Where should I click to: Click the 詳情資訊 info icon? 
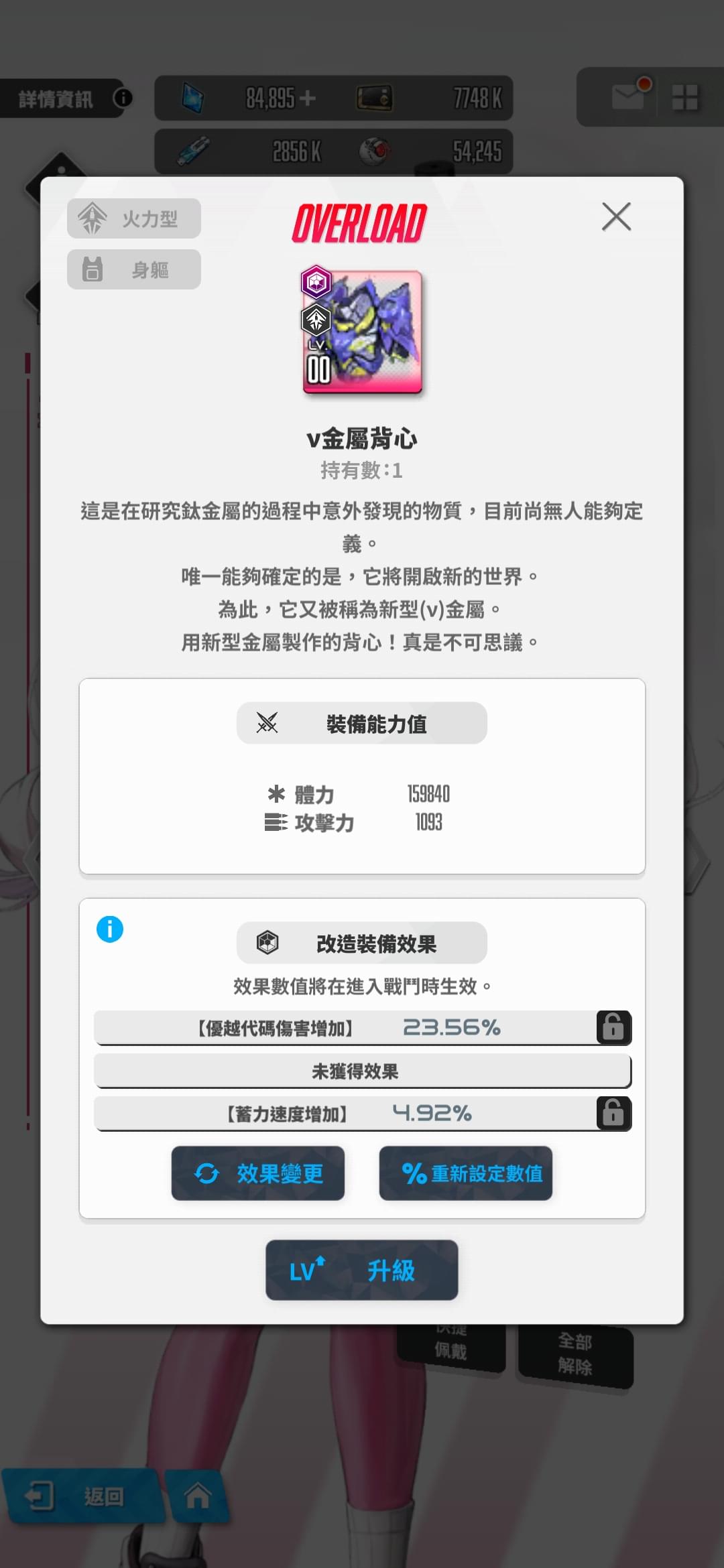click(123, 98)
